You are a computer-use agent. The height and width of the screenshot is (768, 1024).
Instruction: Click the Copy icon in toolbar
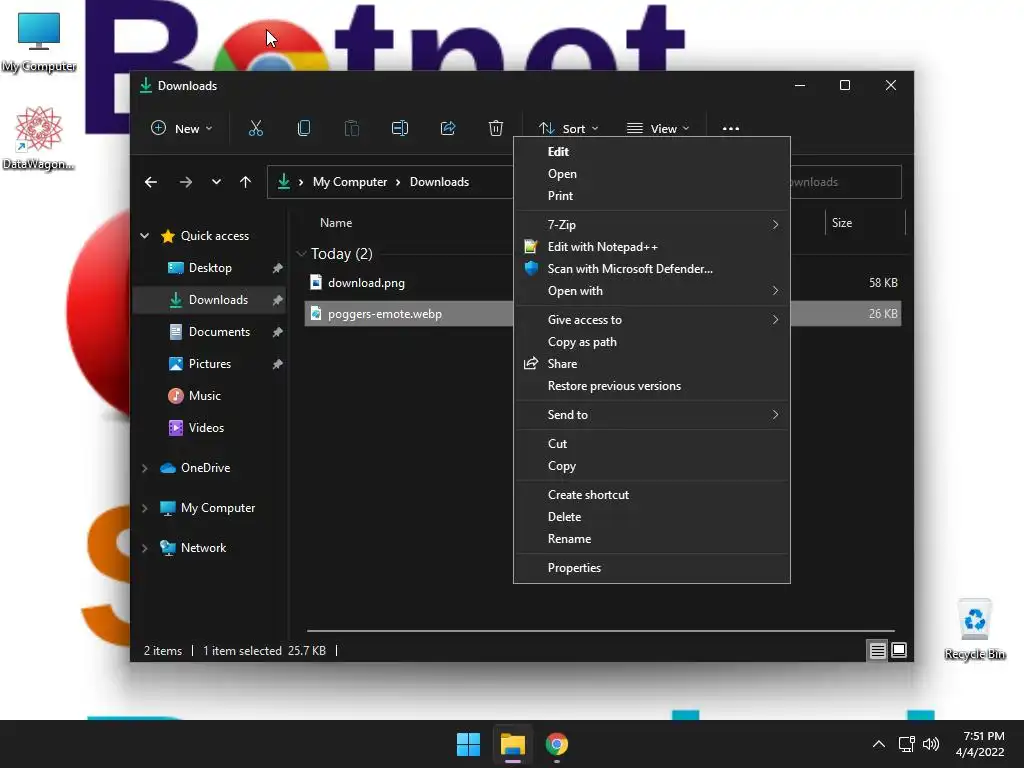304,128
